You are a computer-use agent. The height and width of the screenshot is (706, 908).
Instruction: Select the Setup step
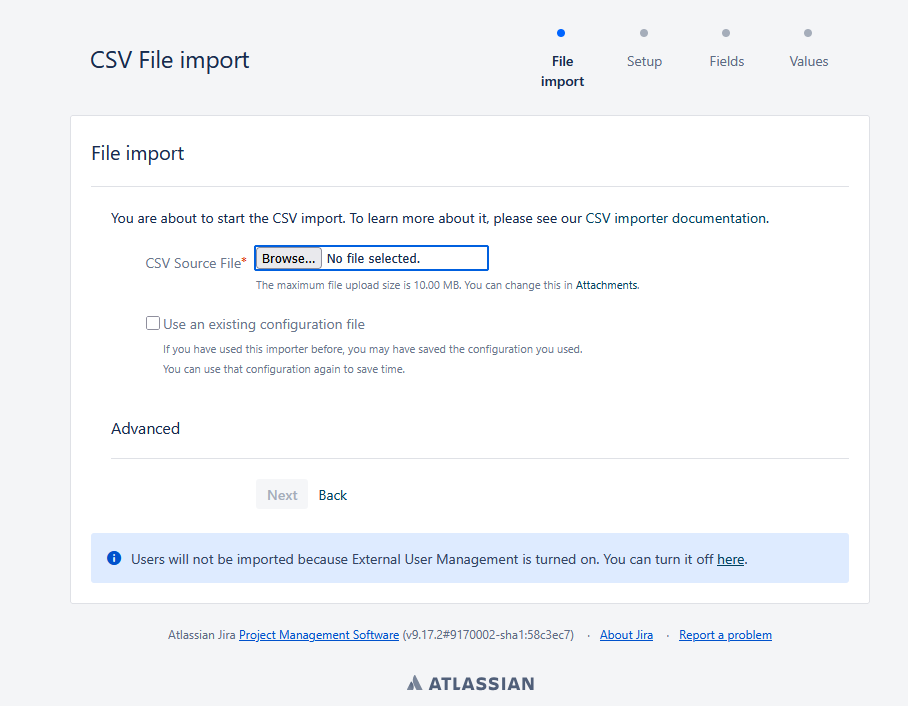click(644, 61)
